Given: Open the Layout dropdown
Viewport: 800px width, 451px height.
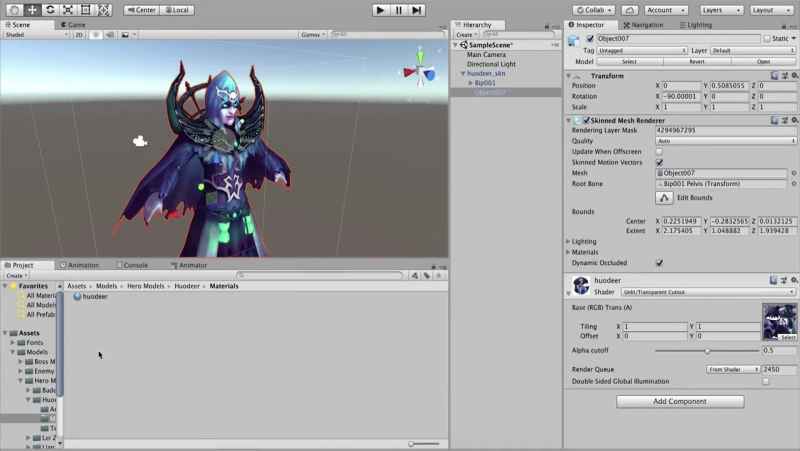Looking at the screenshot, I should pos(771,10).
